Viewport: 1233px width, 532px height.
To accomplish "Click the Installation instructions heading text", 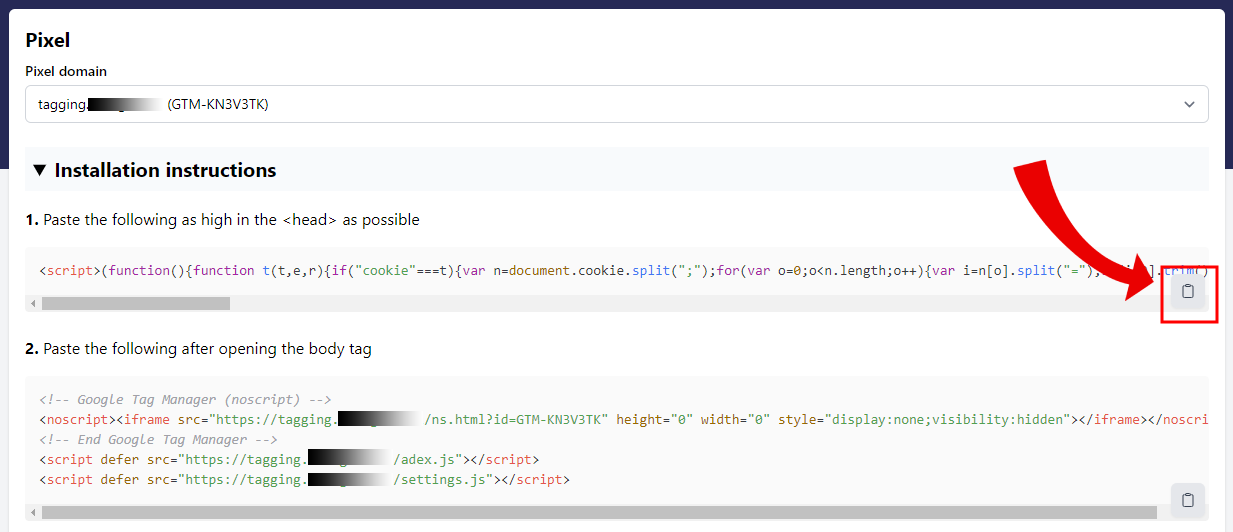I will [x=165, y=171].
